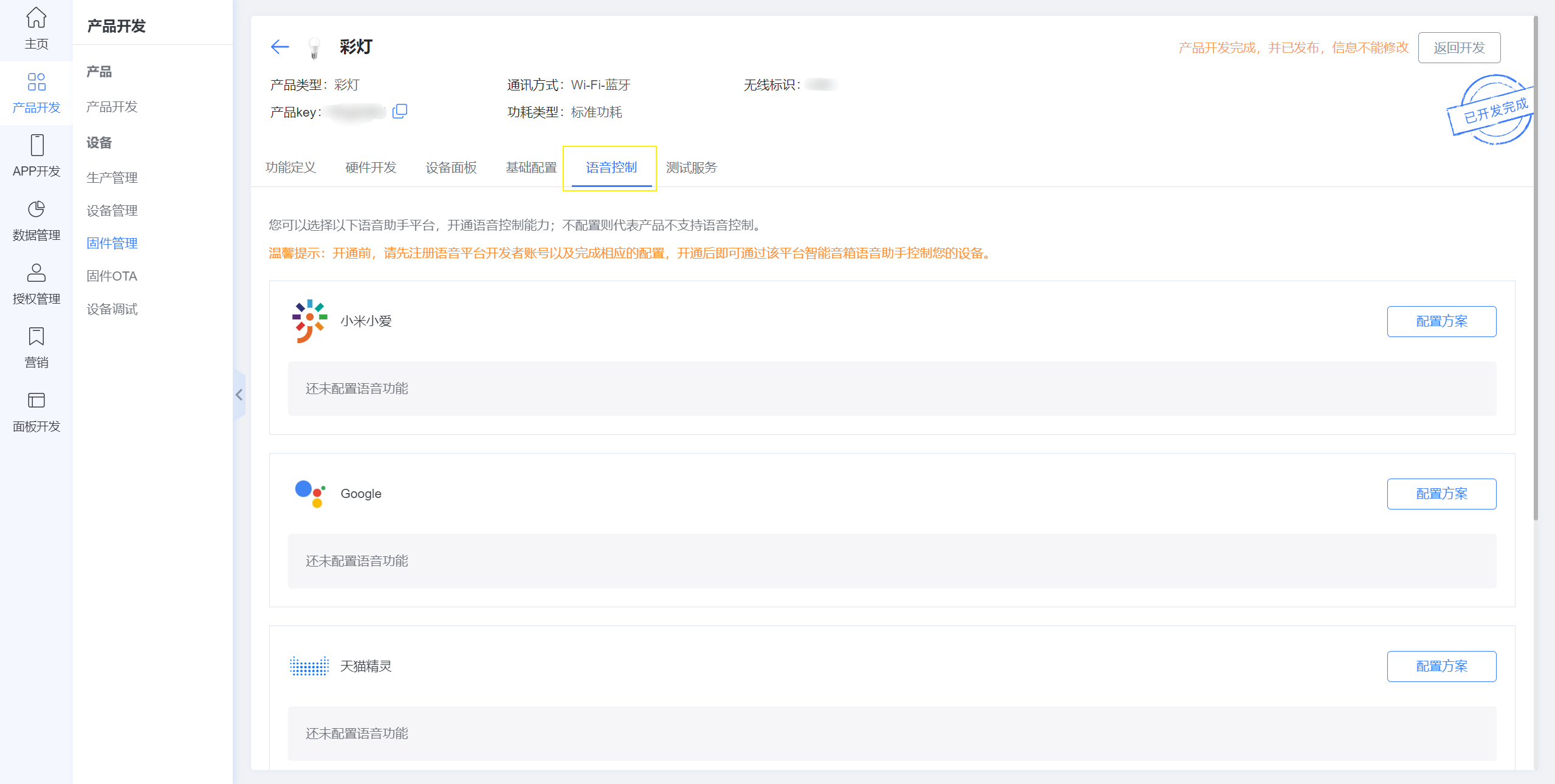This screenshot has width=1555, height=784.
Task: Click the 彩灯 product title
Action: [x=356, y=47]
